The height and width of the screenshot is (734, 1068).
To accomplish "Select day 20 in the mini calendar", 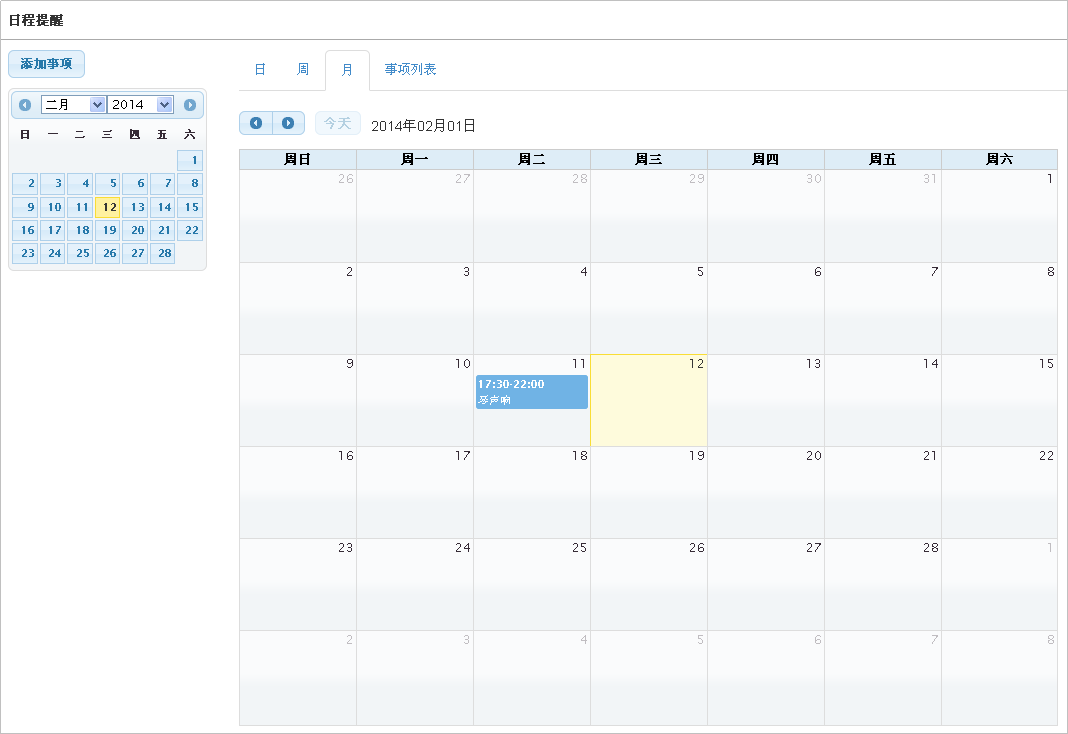I will (135, 230).
